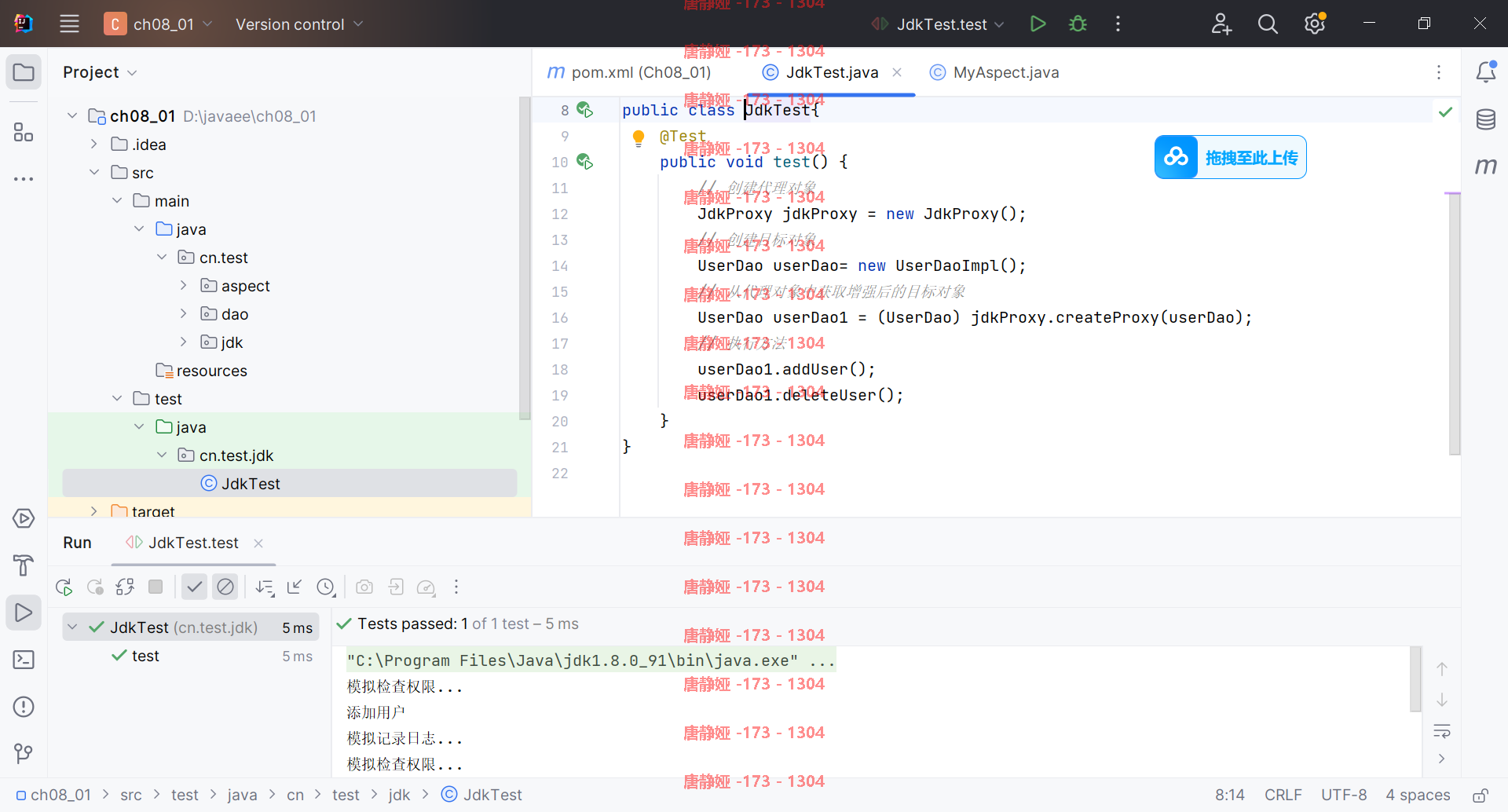Open the Code With Me user icon
This screenshot has width=1508, height=812.
[1221, 24]
